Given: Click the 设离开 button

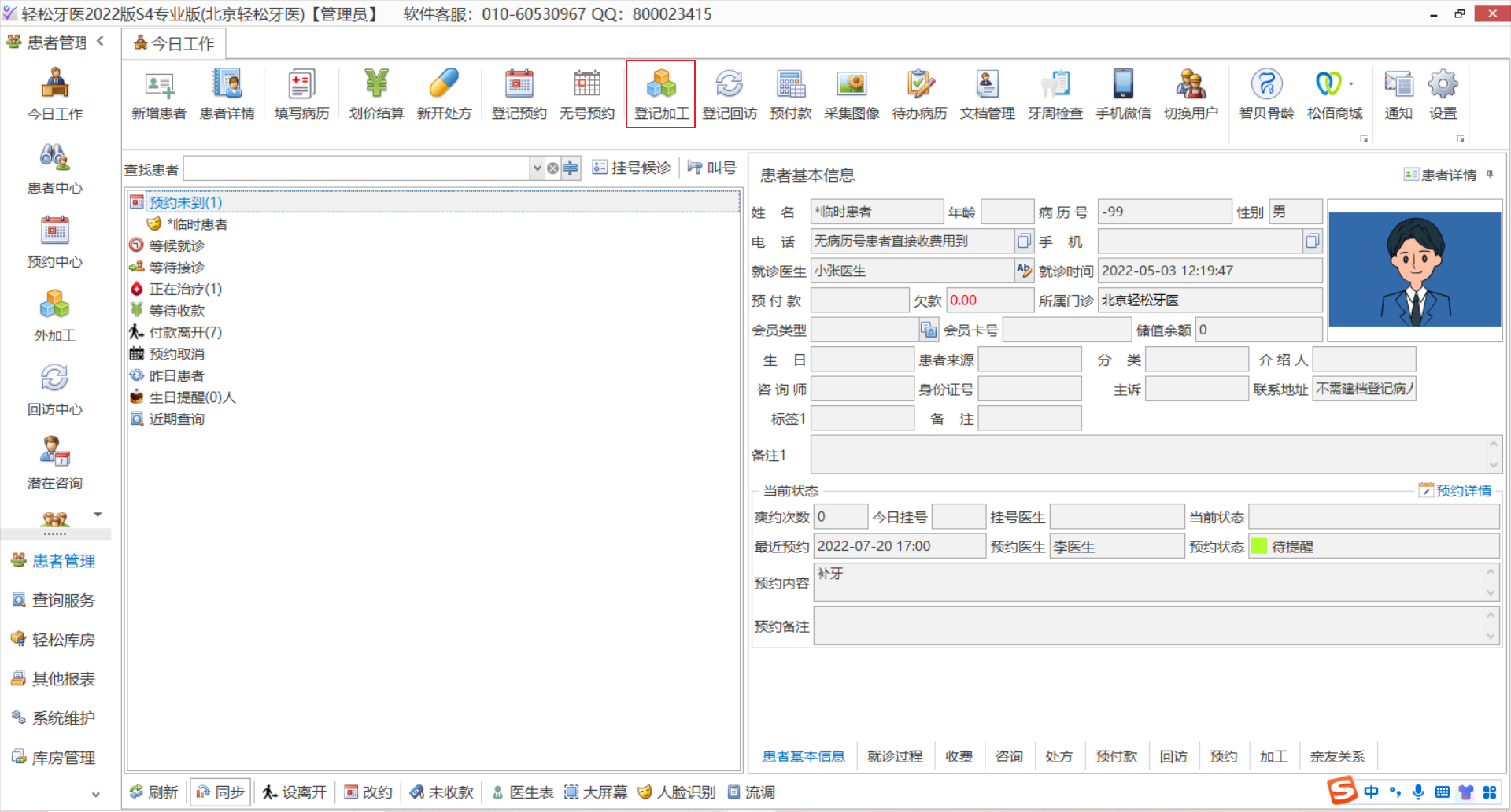Looking at the screenshot, I should [x=294, y=792].
